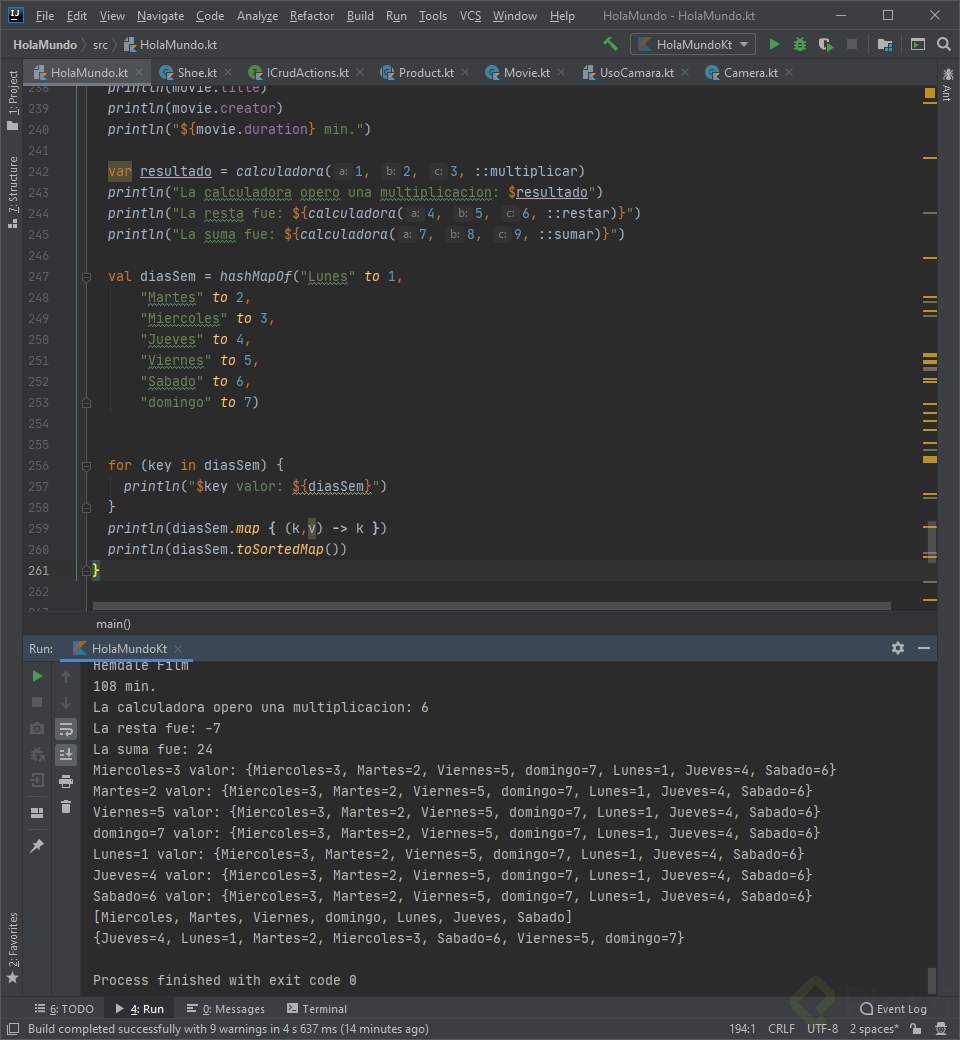Start debugging with the bug icon

pos(799,44)
